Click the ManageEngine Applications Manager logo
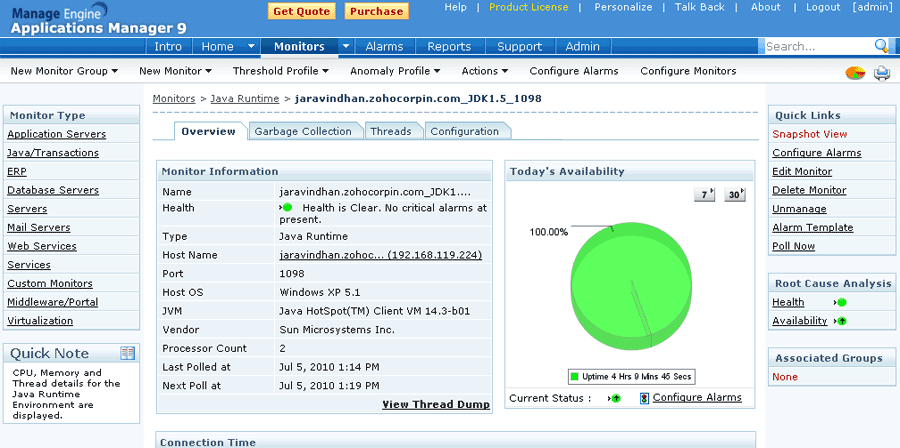The image size is (900, 448). pyautogui.click(x=98, y=20)
